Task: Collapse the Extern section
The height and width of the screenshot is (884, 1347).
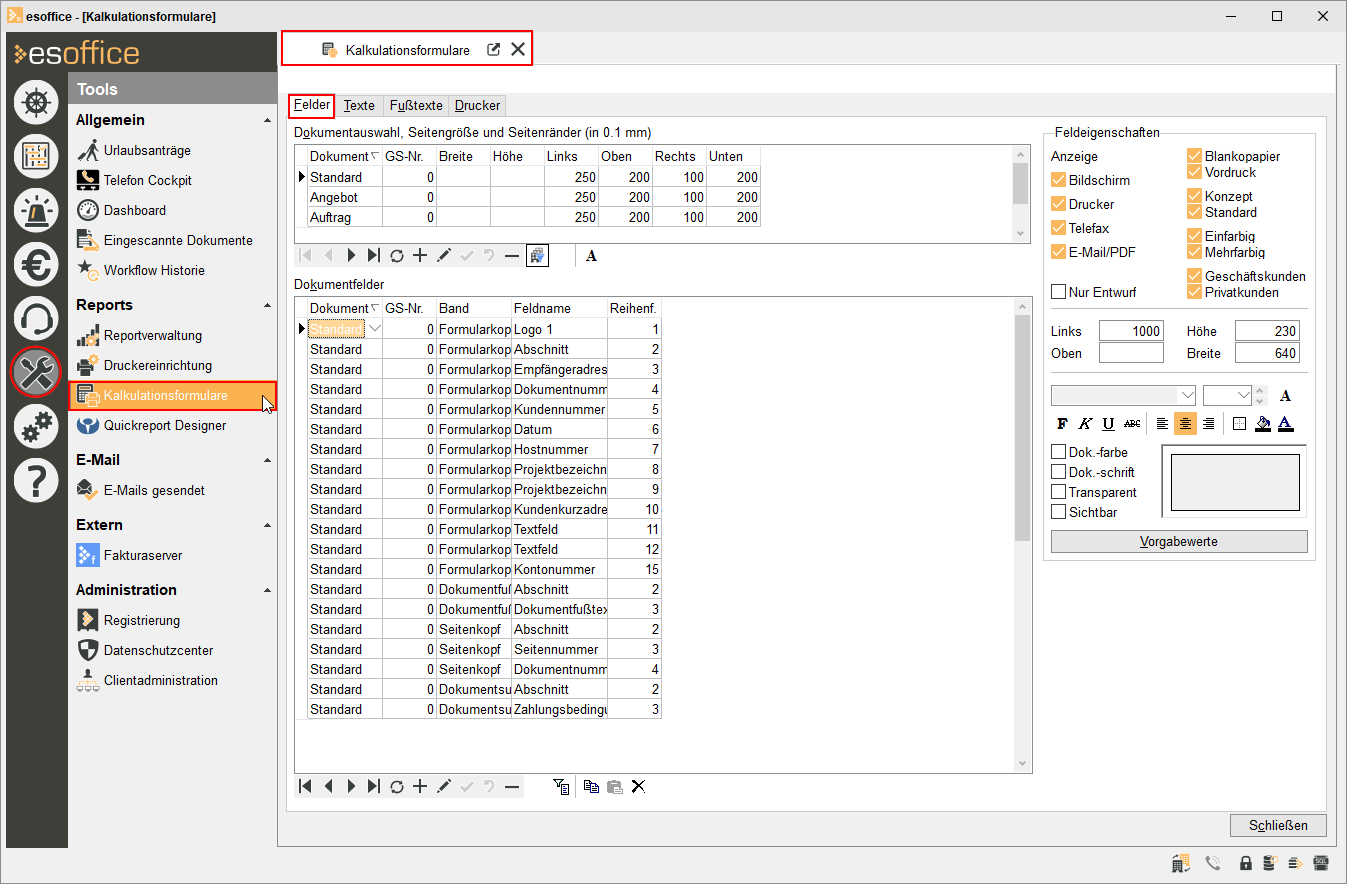Action: coord(267,526)
